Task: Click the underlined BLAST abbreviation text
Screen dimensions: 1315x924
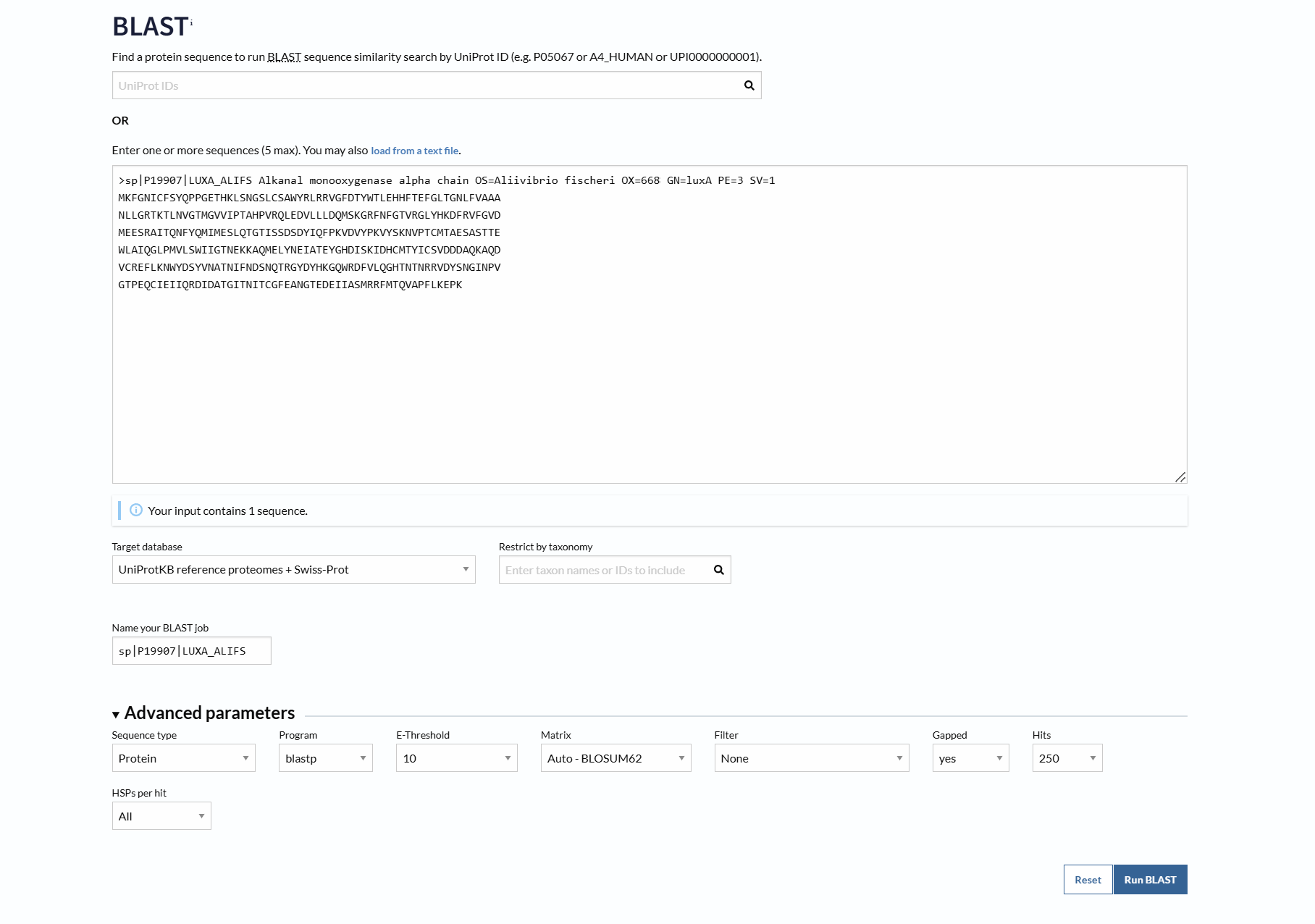Action: coord(284,57)
